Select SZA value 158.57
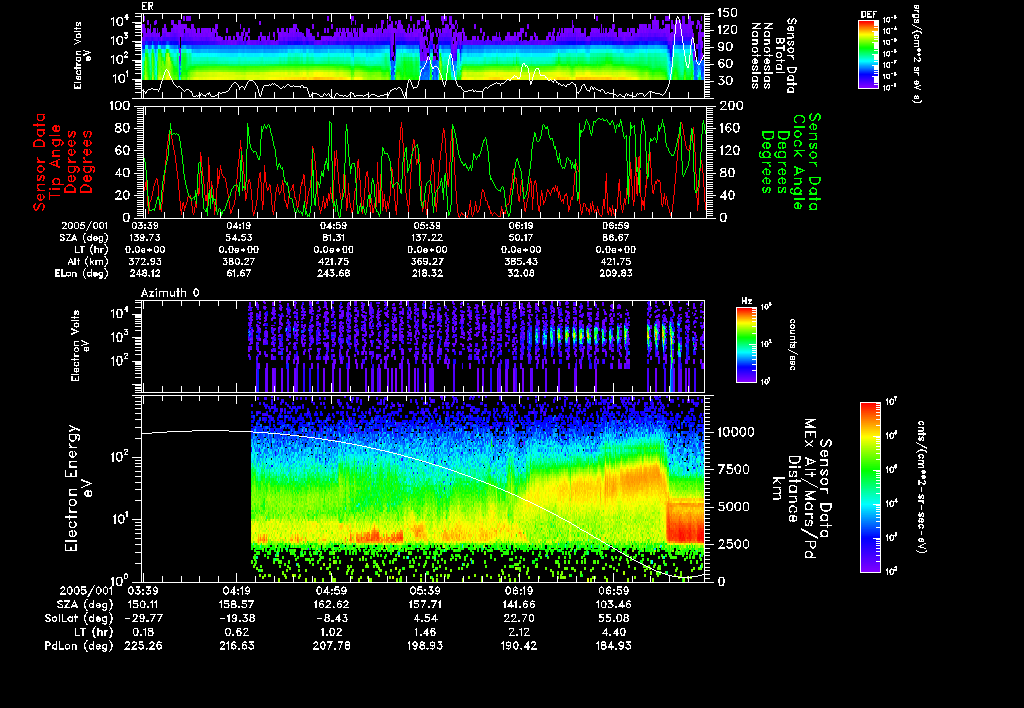The height and width of the screenshot is (708, 1024). tap(237, 604)
